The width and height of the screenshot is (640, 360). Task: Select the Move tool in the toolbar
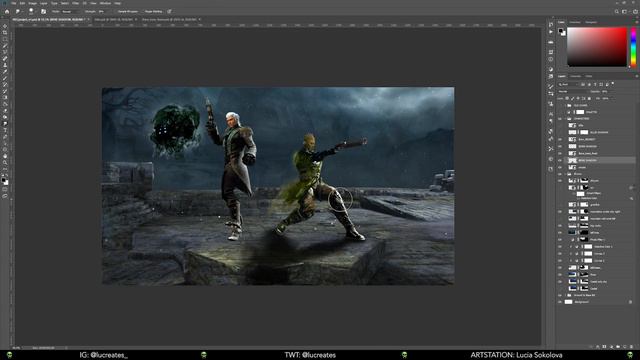point(5,26)
